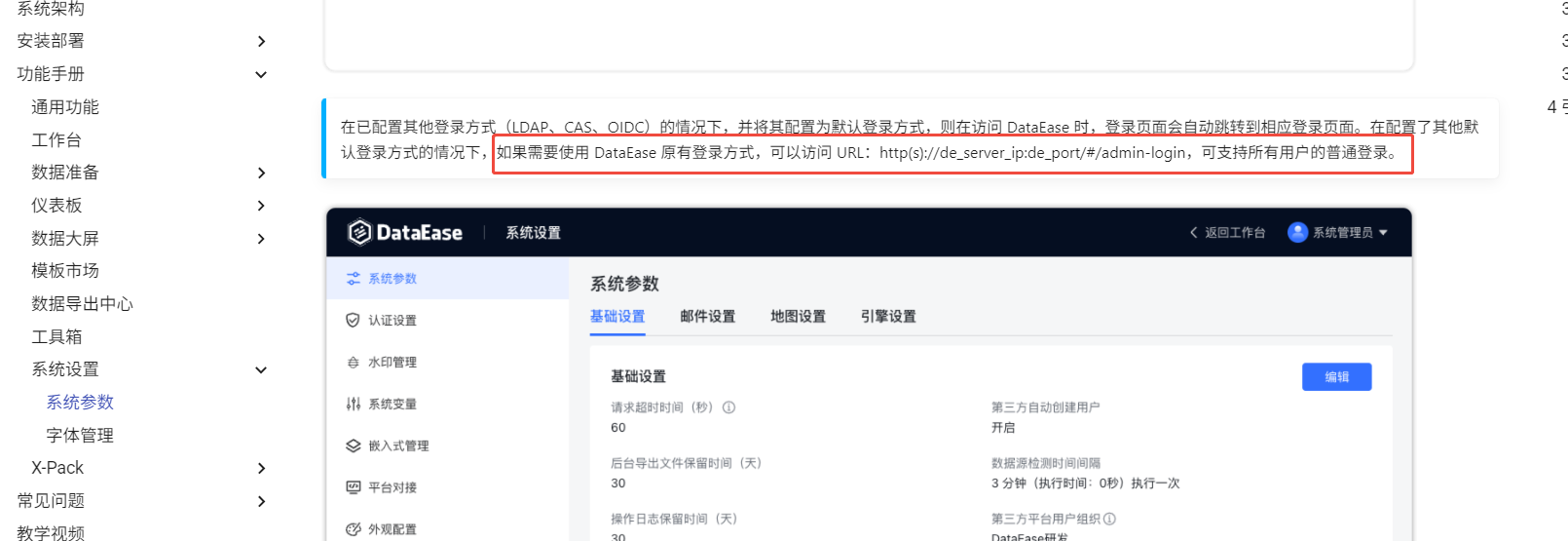Screen dimensions: 1568x541
Task: Collapse the 功能手册 section chevron
Action: [261, 74]
